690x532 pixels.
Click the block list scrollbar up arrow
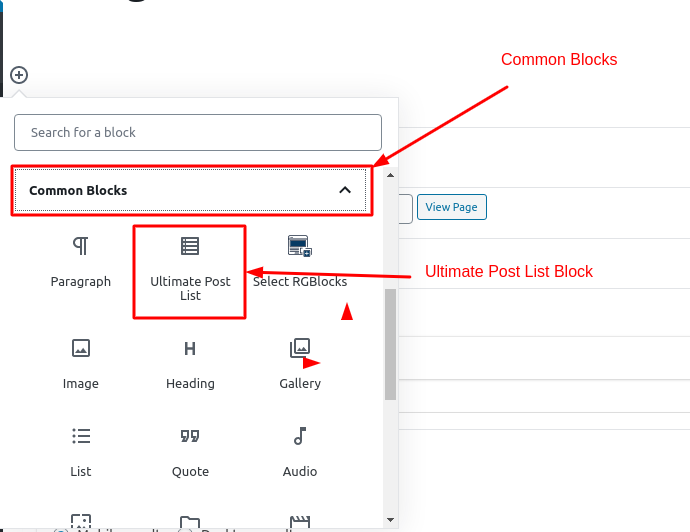click(390, 177)
